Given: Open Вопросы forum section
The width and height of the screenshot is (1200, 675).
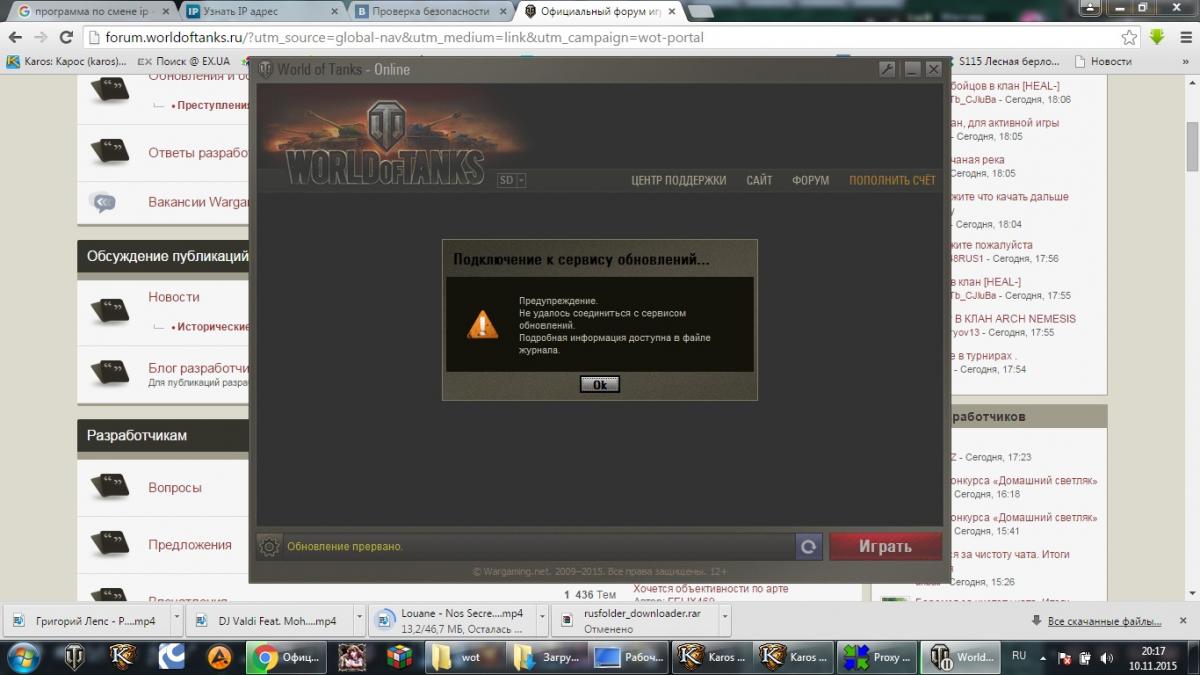Looking at the screenshot, I should point(175,488).
